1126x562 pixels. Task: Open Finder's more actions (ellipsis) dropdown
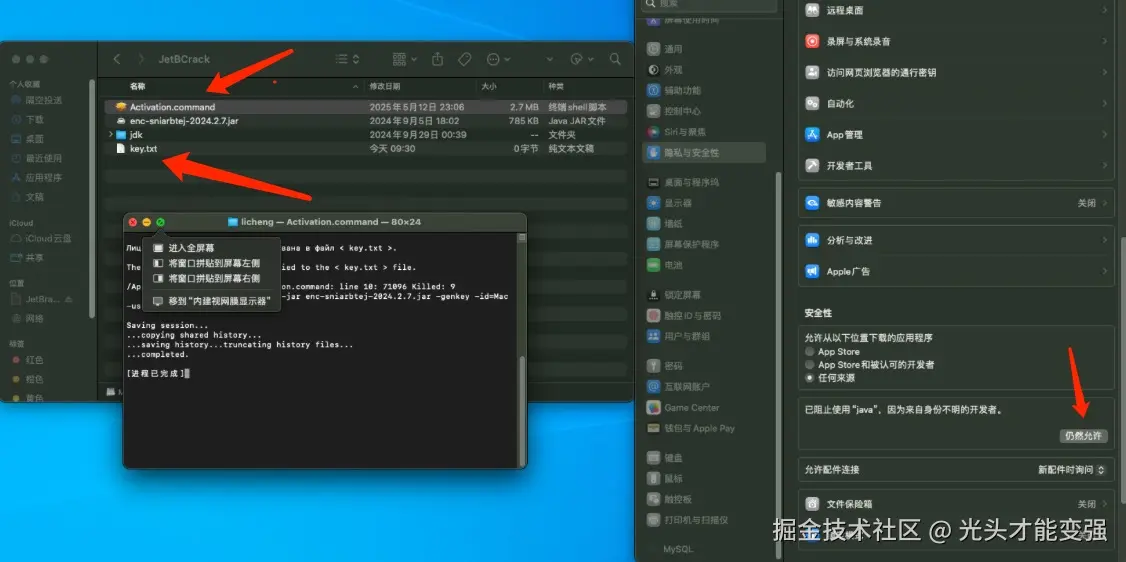pyautogui.click(x=498, y=59)
